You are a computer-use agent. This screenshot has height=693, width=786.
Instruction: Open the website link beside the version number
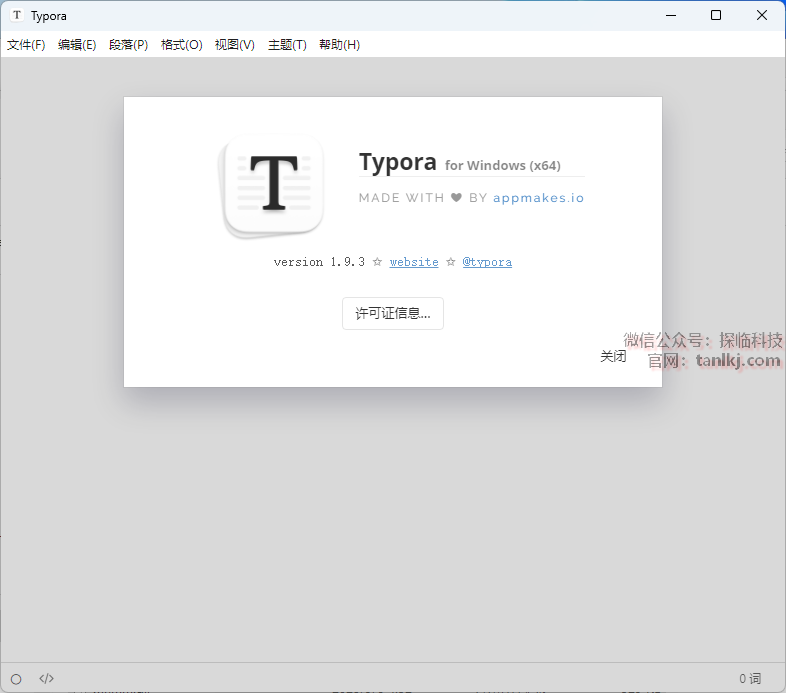(414, 262)
